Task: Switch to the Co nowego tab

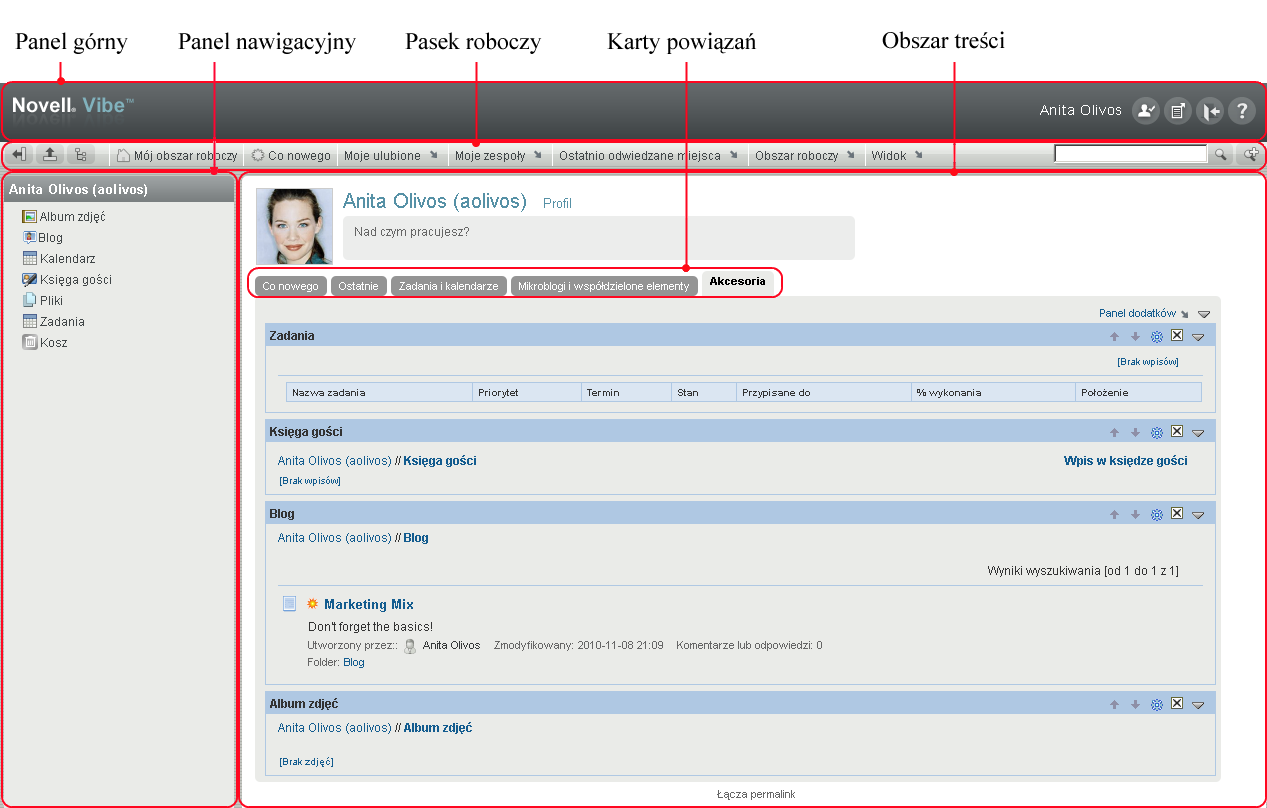Action: (290, 286)
